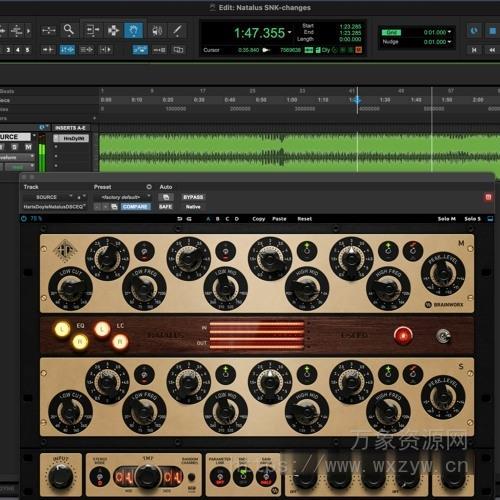Toggle BYPASS in plugin header
The height and width of the screenshot is (500, 500).
pos(193,197)
